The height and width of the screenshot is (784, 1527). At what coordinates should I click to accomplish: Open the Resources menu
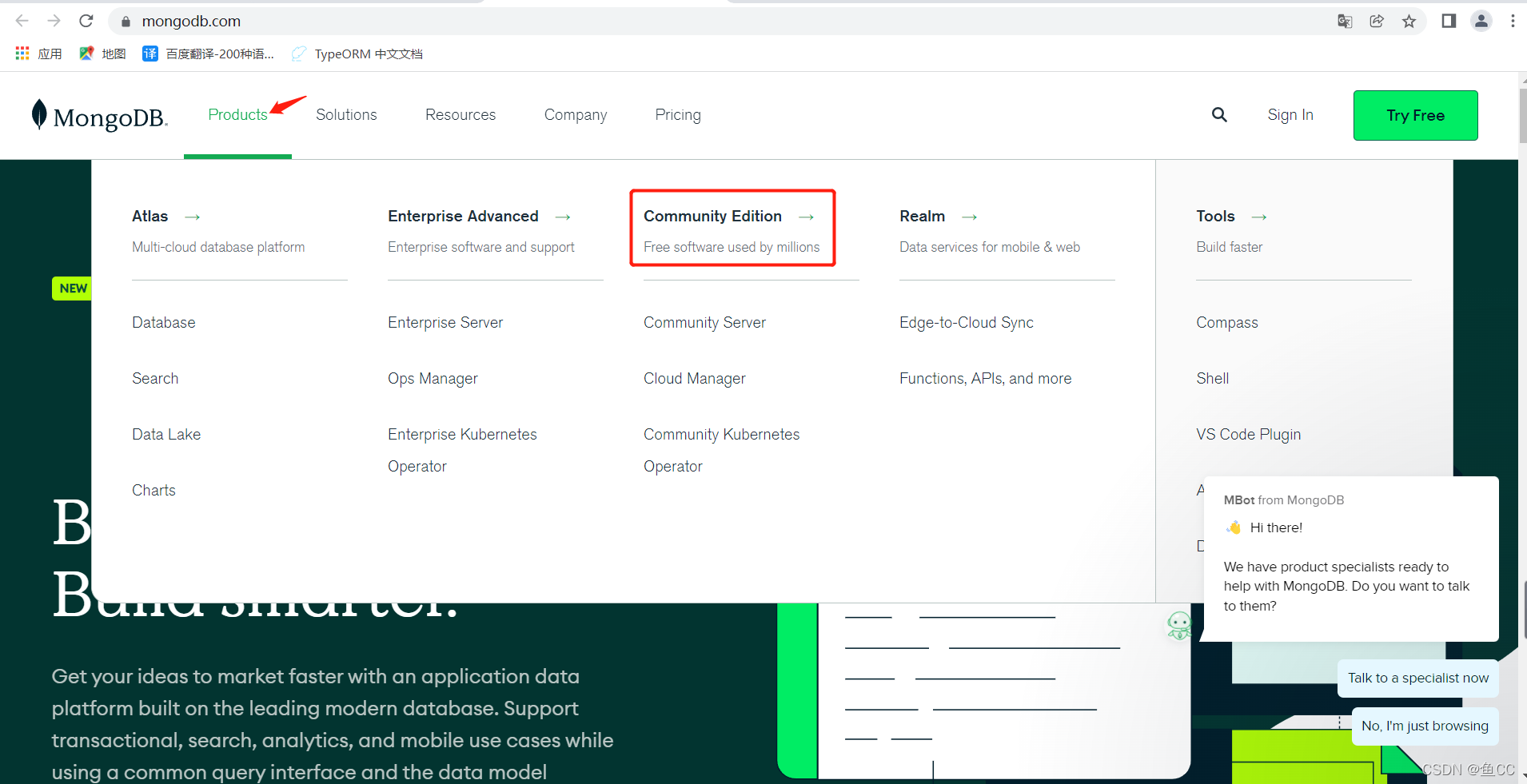point(460,115)
